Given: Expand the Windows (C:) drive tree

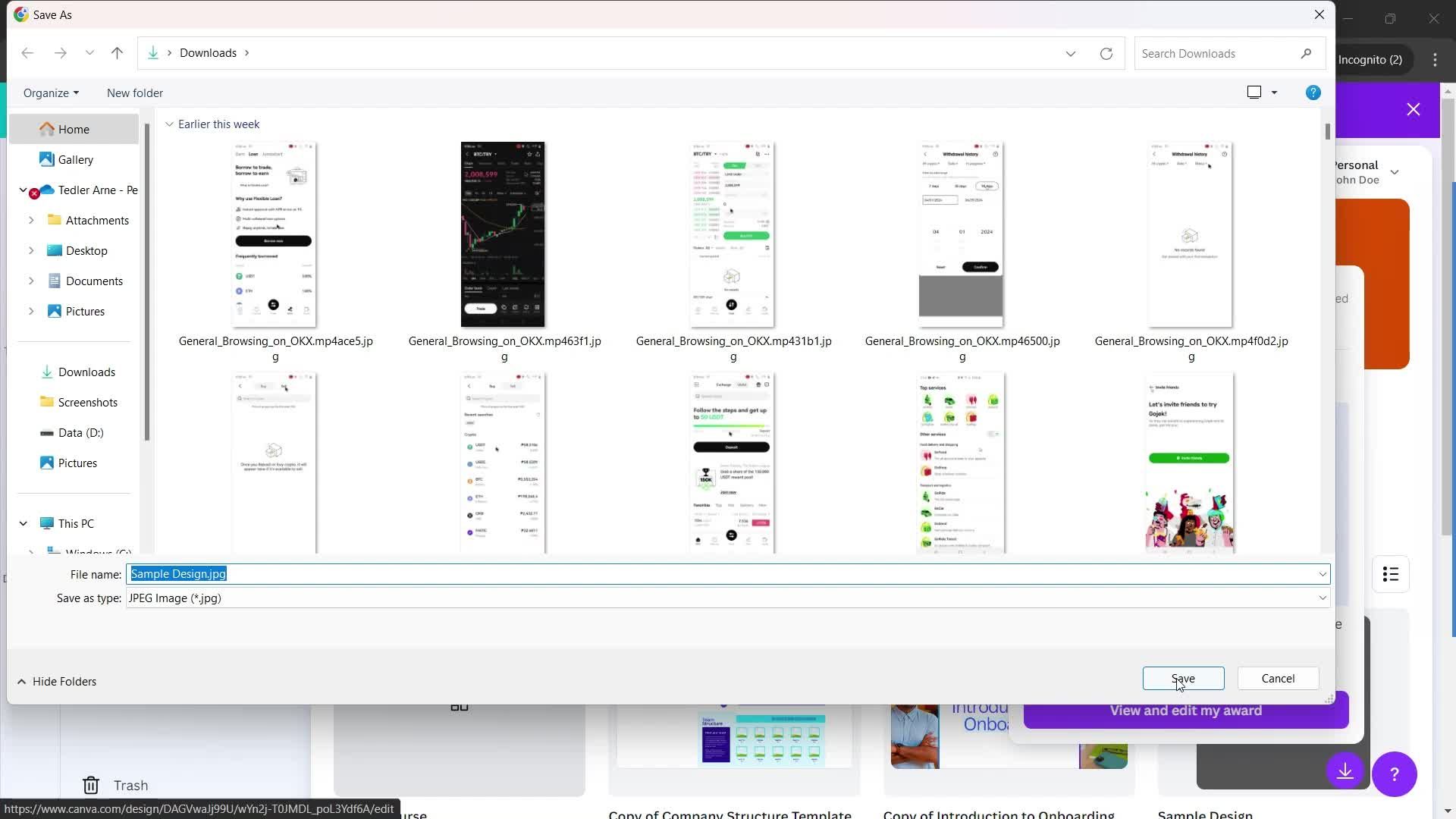Looking at the screenshot, I should pyautogui.click(x=32, y=553).
